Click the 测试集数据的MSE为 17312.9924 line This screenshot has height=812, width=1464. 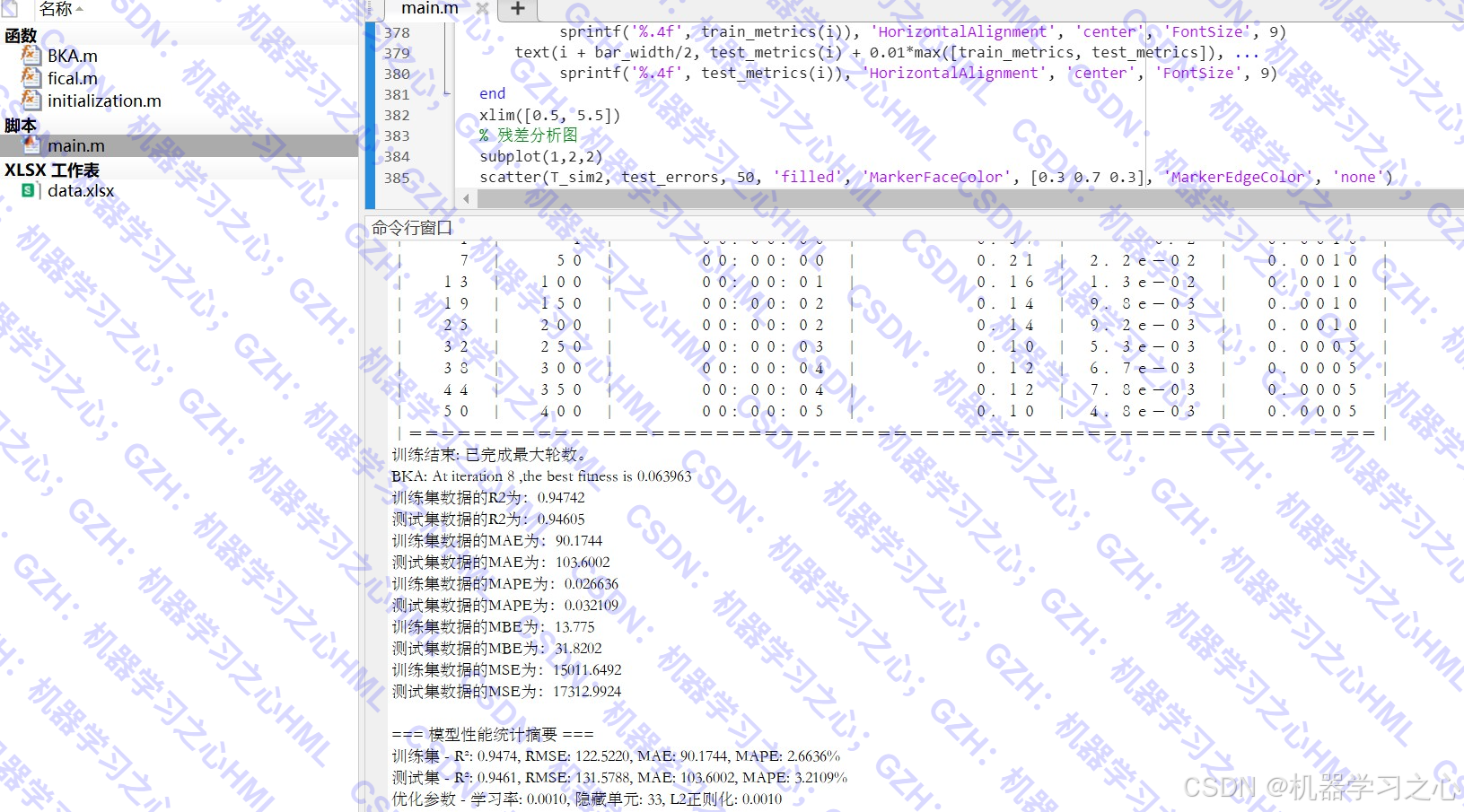click(506, 691)
